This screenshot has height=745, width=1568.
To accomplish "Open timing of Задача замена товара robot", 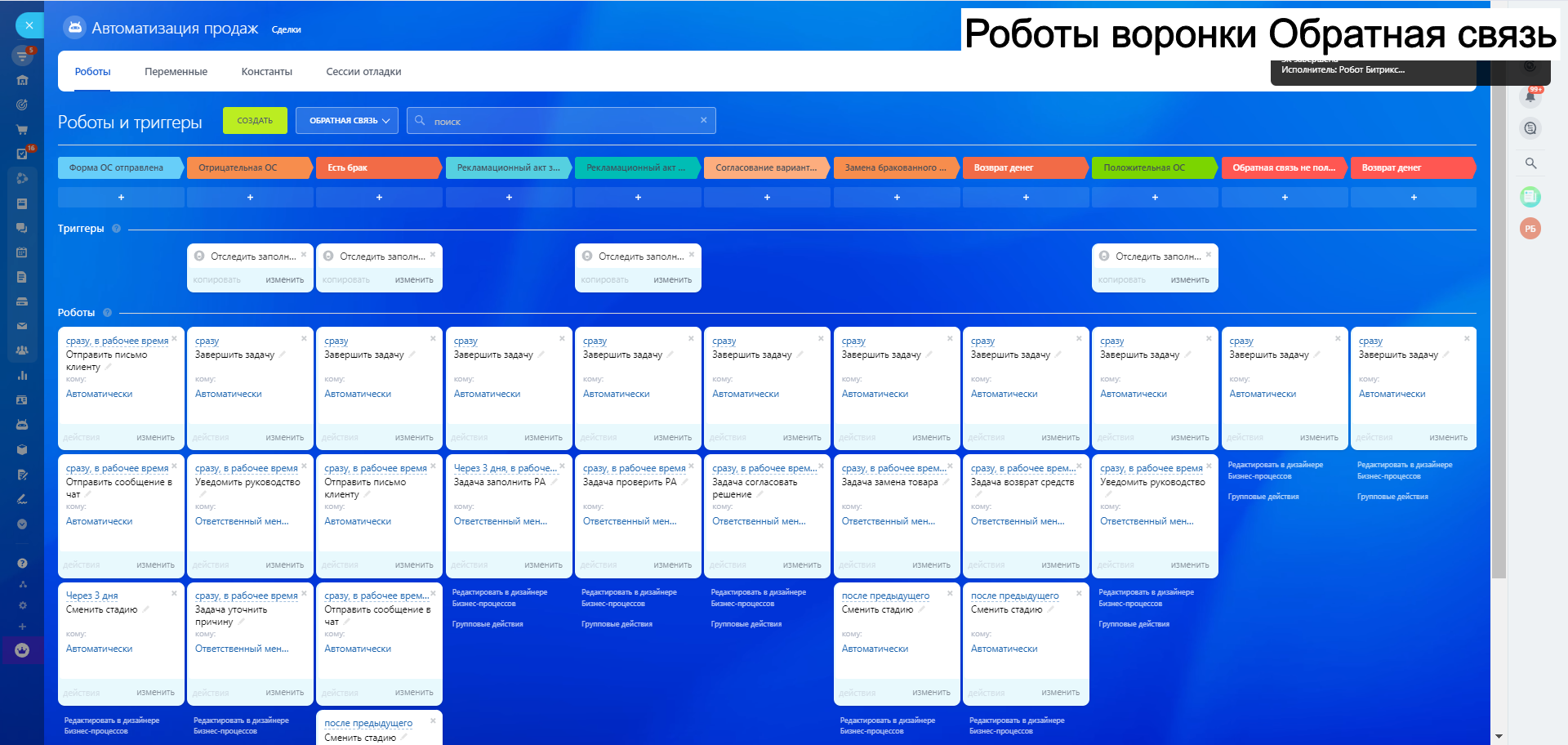I will pyautogui.click(x=894, y=468).
